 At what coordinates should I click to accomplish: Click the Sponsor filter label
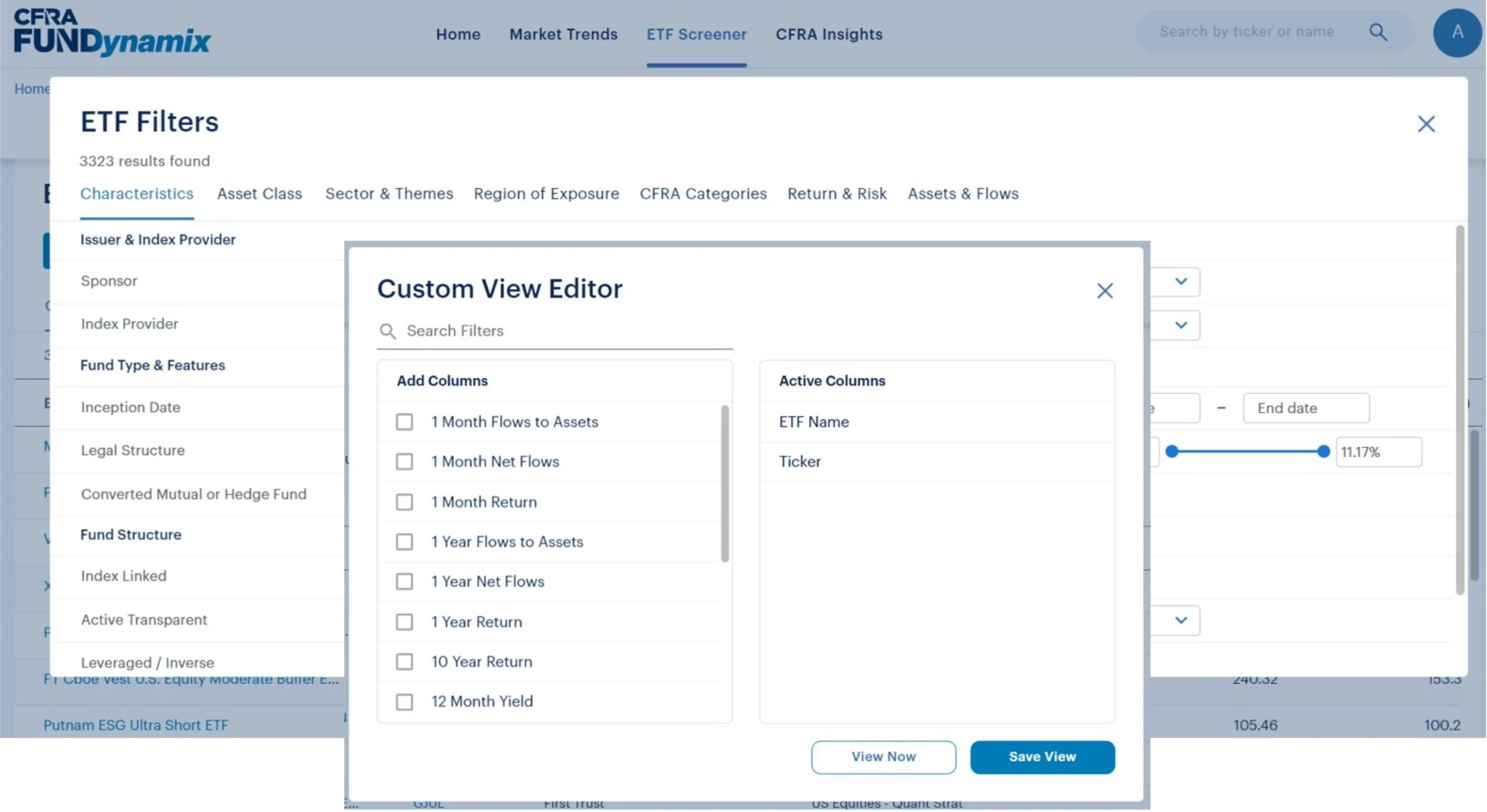109,281
